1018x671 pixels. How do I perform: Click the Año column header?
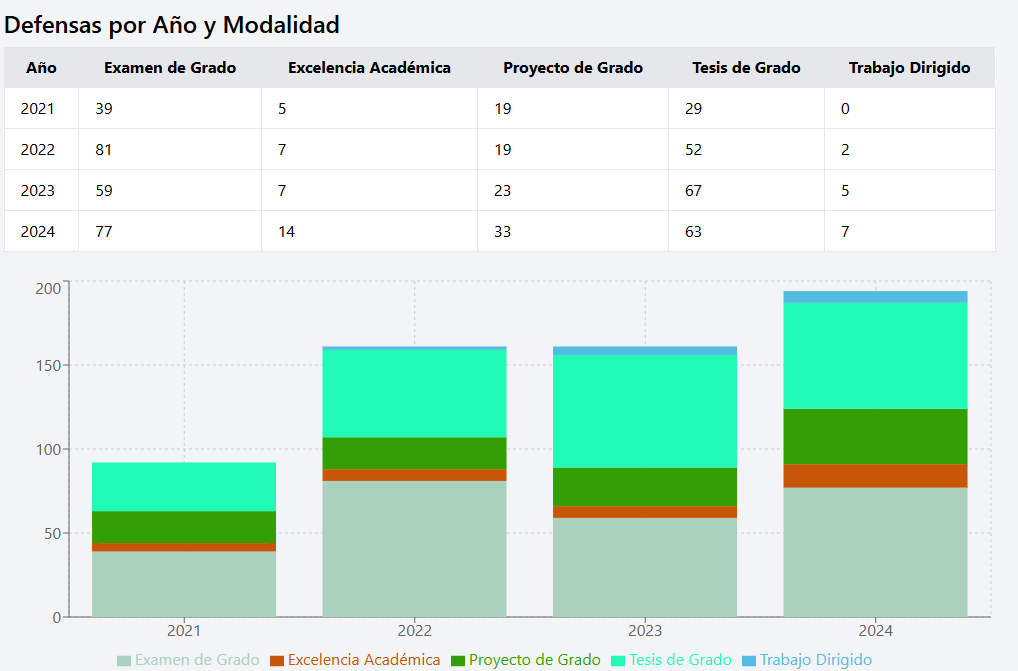click(42, 67)
